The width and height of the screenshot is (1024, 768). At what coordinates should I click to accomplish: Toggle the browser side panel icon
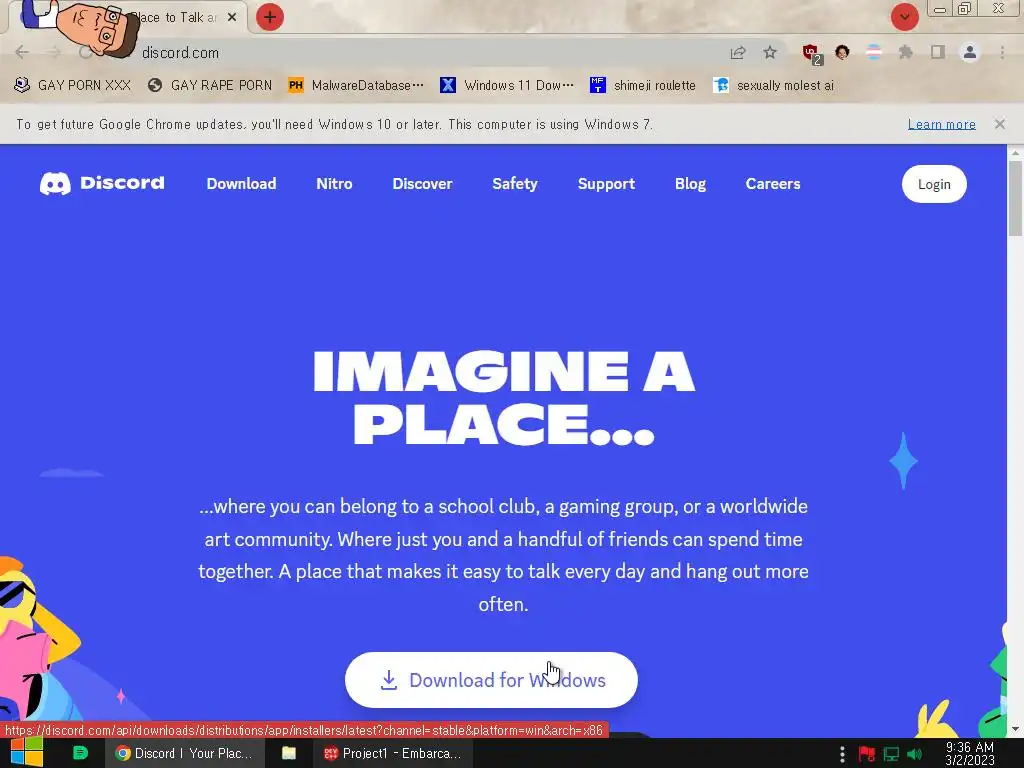(x=938, y=53)
